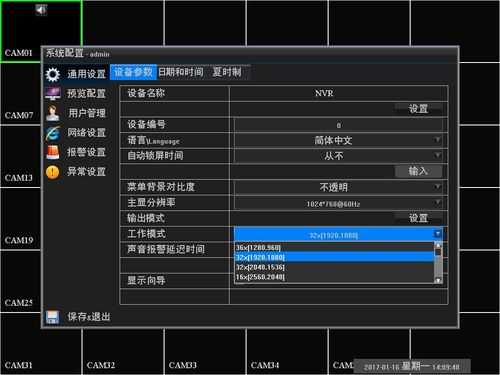This screenshot has height=375, width=500.
Task: Open the 菜单背景对比度 dropdown
Action: point(338,187)
